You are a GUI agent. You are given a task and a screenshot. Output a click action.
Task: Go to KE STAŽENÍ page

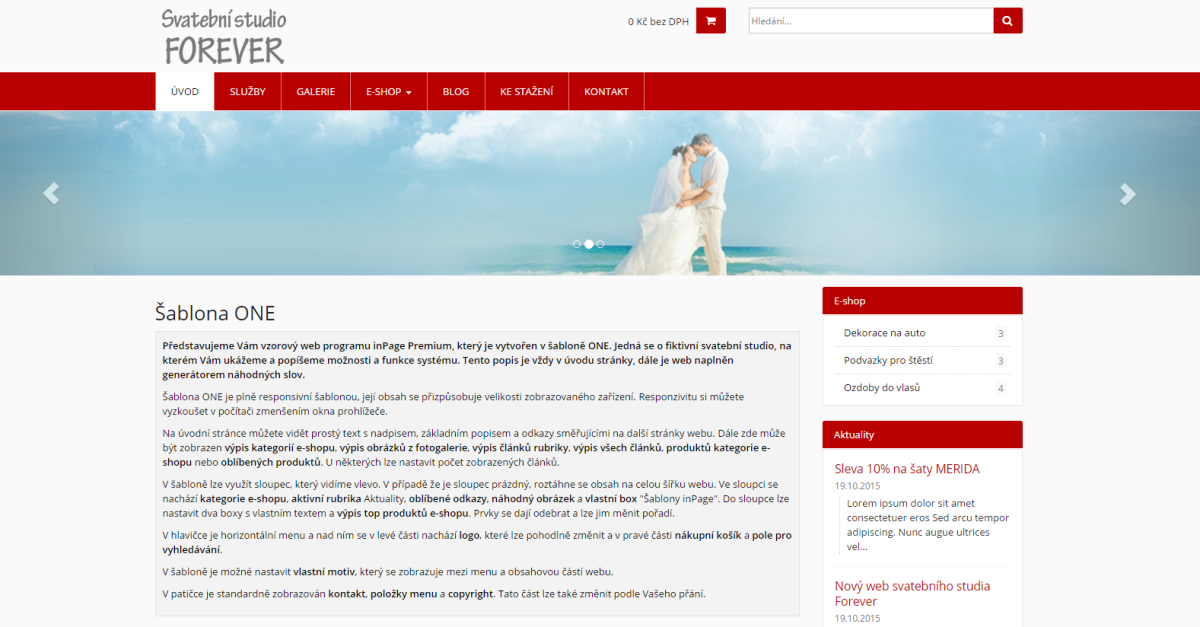point(526,92)
